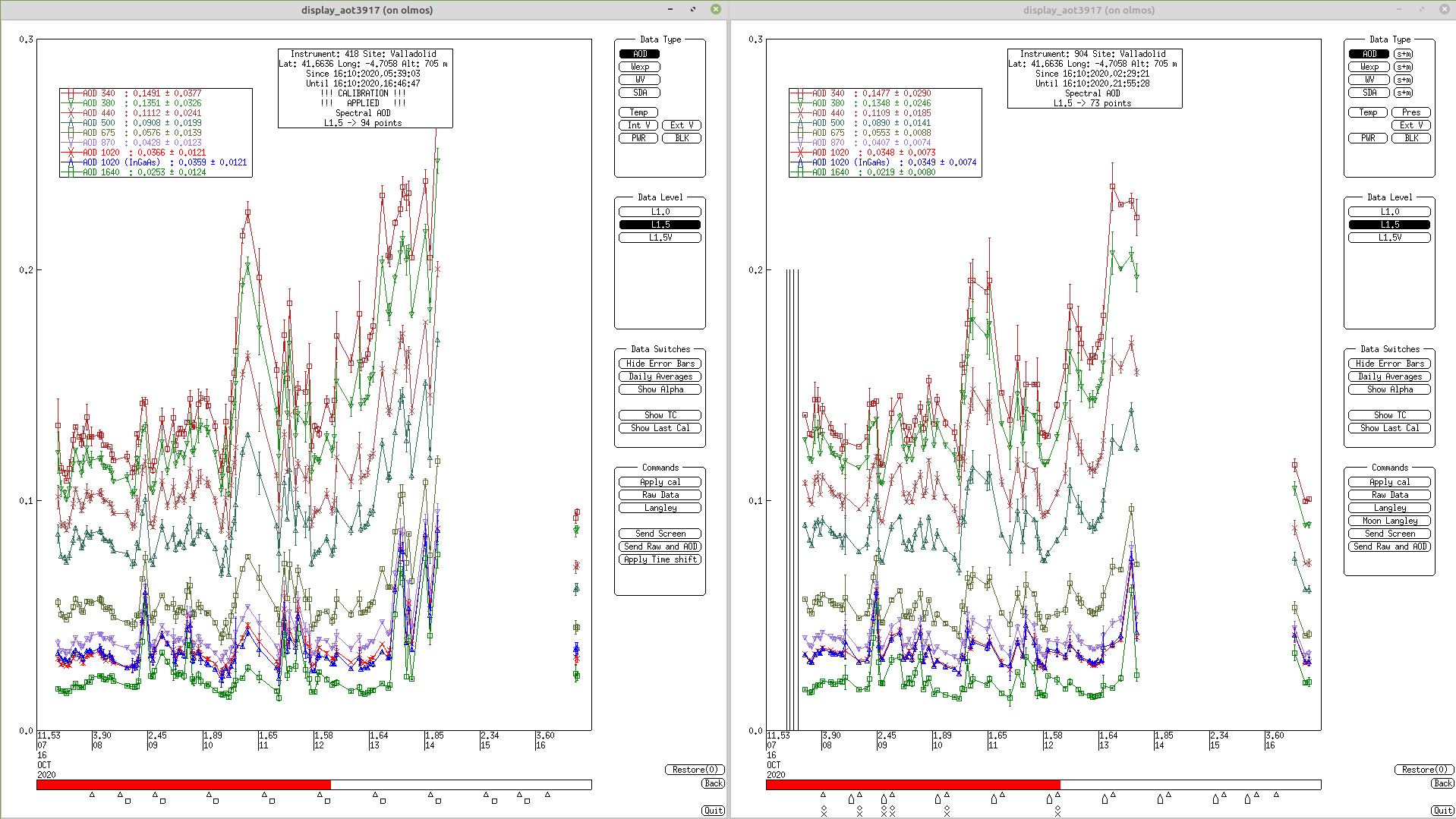Viewport: 1456px width, 819px height.
Task: Toggle Show Last Cal in Instrument 904 window
Action: (x=1389, y=428)
